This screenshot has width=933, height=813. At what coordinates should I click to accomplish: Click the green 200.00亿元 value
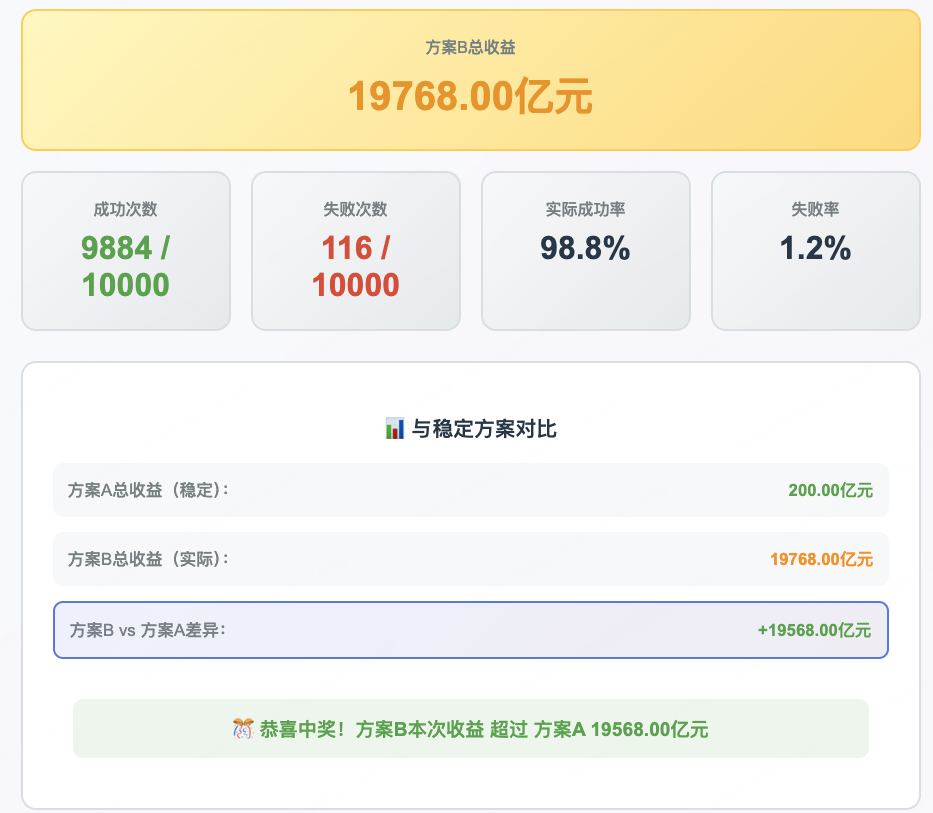click(x=830, y=490)
